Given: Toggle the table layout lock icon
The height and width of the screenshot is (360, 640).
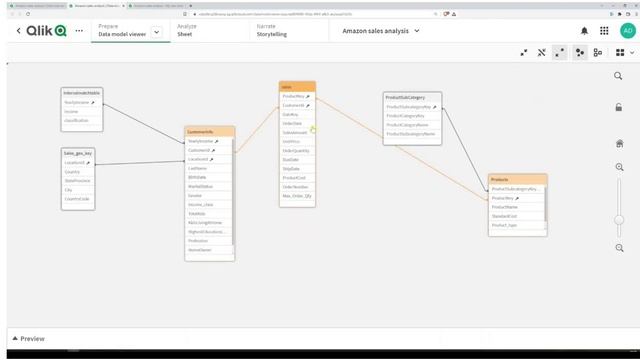Looking at the screenshot, I should click(x=619, y=107).
